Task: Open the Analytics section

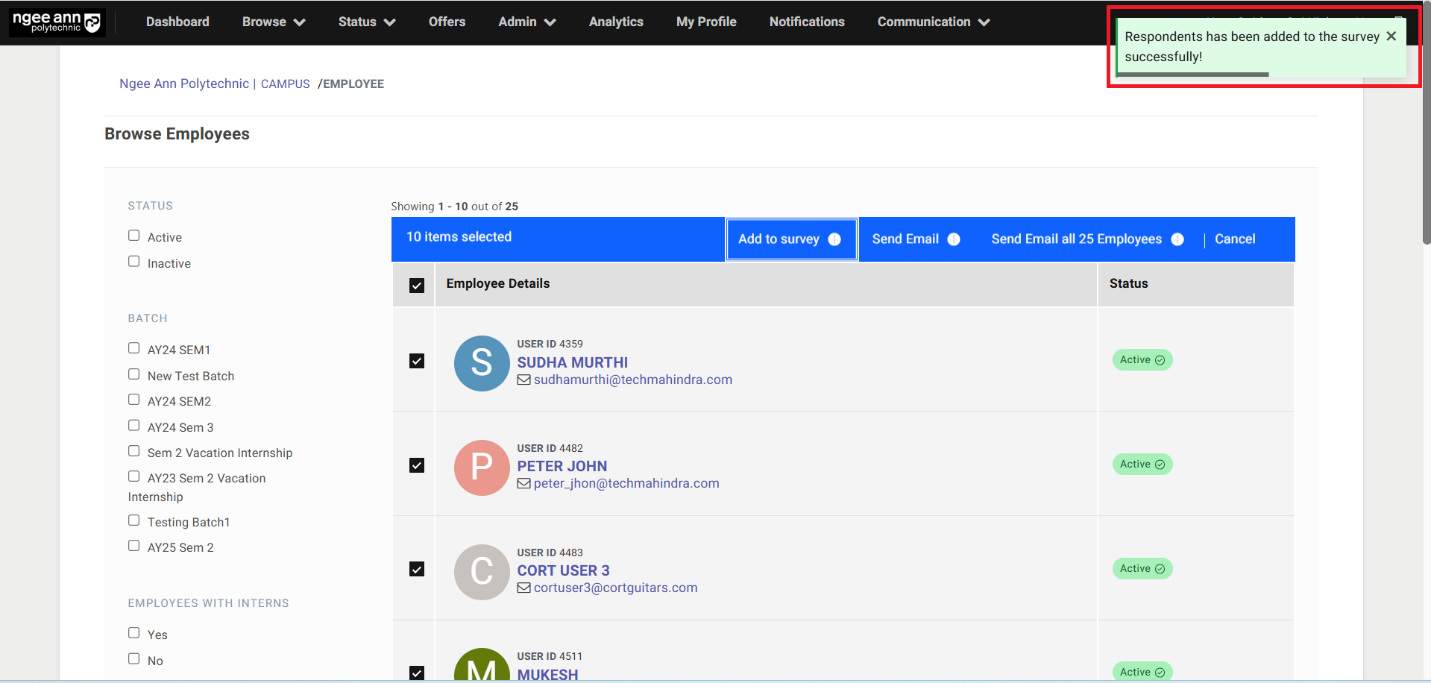Action: coord(615,20)
